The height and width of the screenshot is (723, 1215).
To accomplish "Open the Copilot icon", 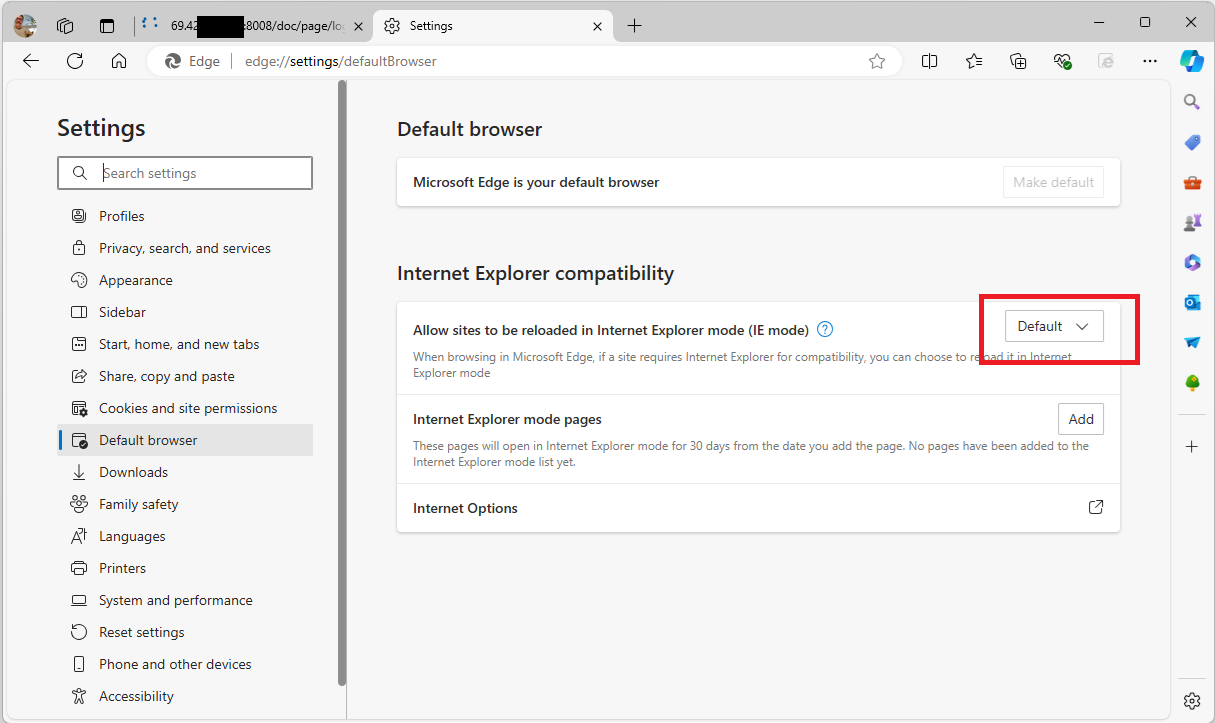I will click(1192, 61).
